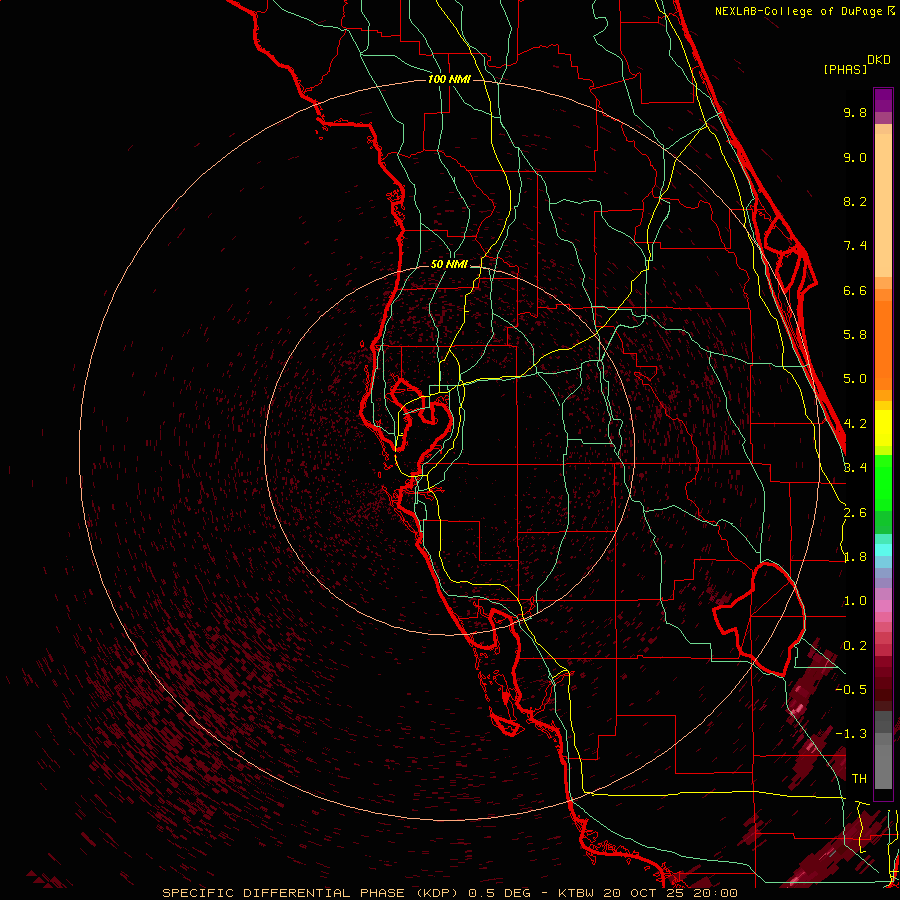Click the 5.0 legend value
The image size is (900, 900).
(x=855, y=379)
